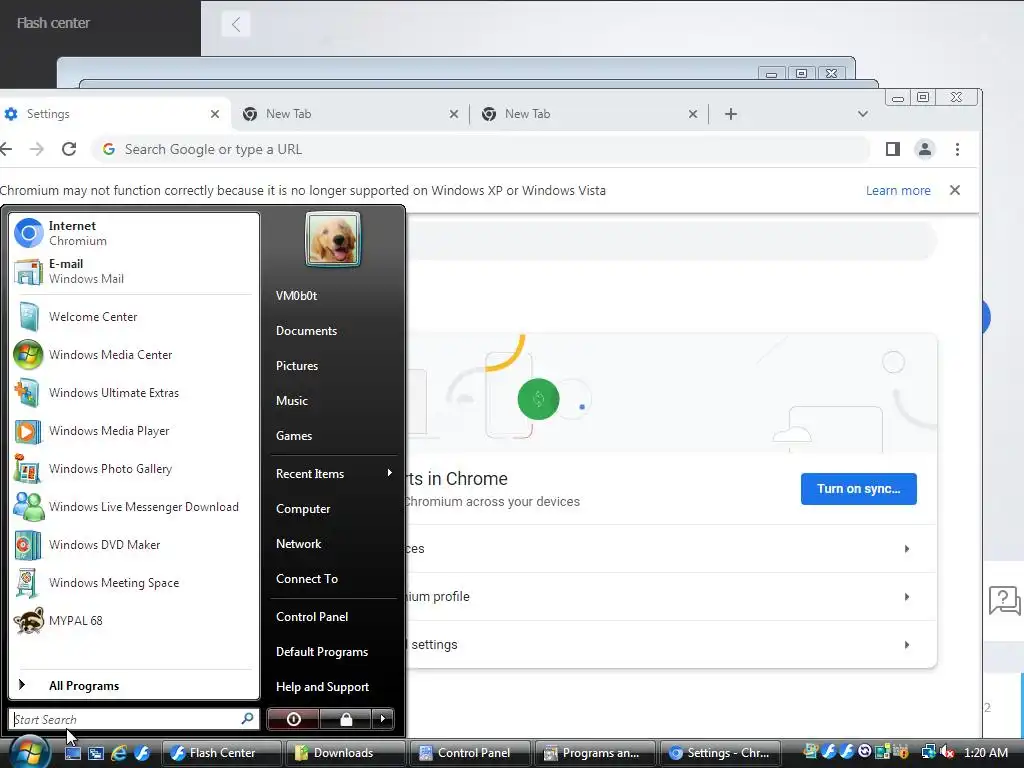Open Windows Live Messenger Download
1024x768 pixels.
click(x=134, y=507)
